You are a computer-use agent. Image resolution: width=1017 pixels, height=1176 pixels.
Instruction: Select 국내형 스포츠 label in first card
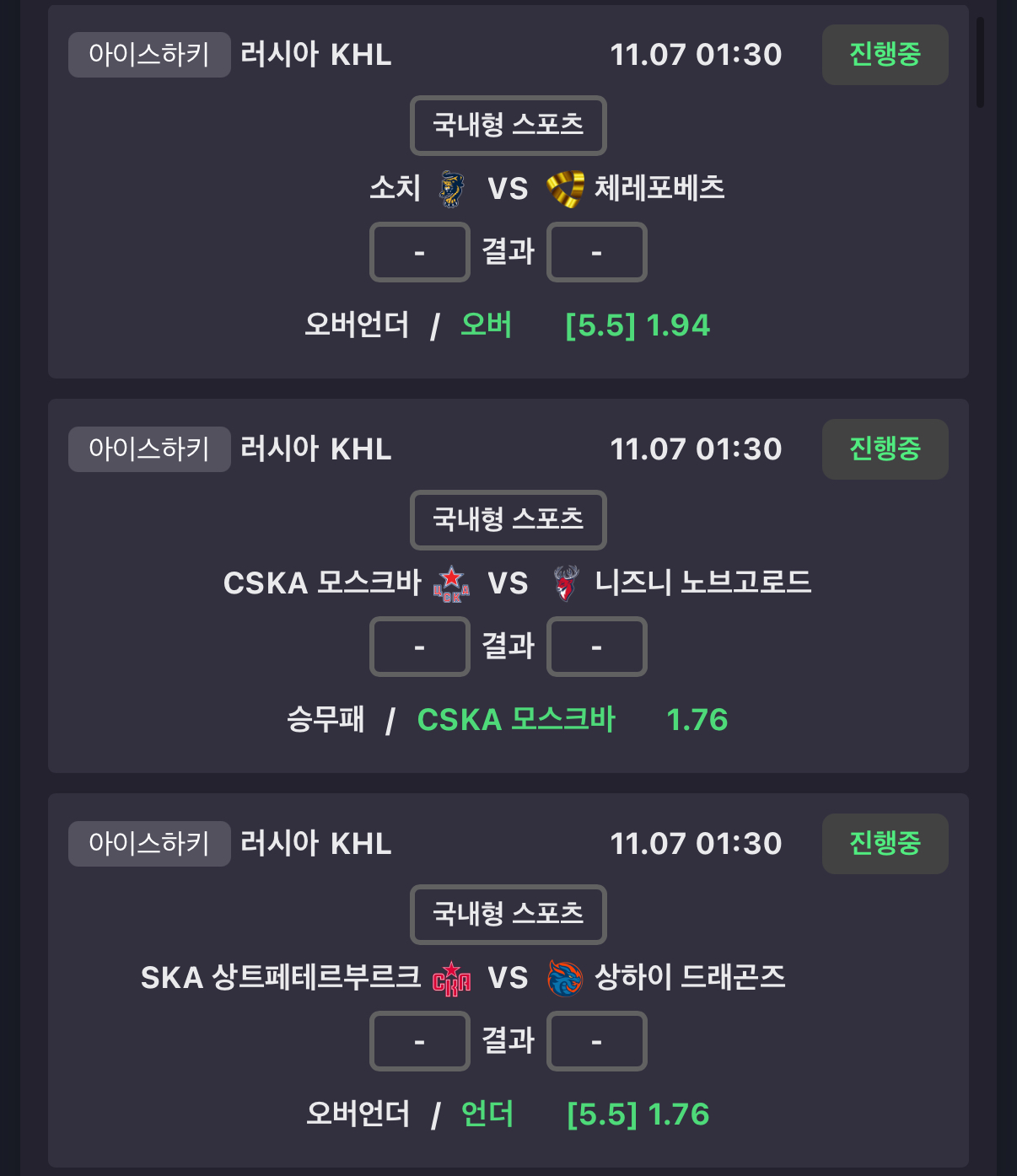[x=508, y=126]
